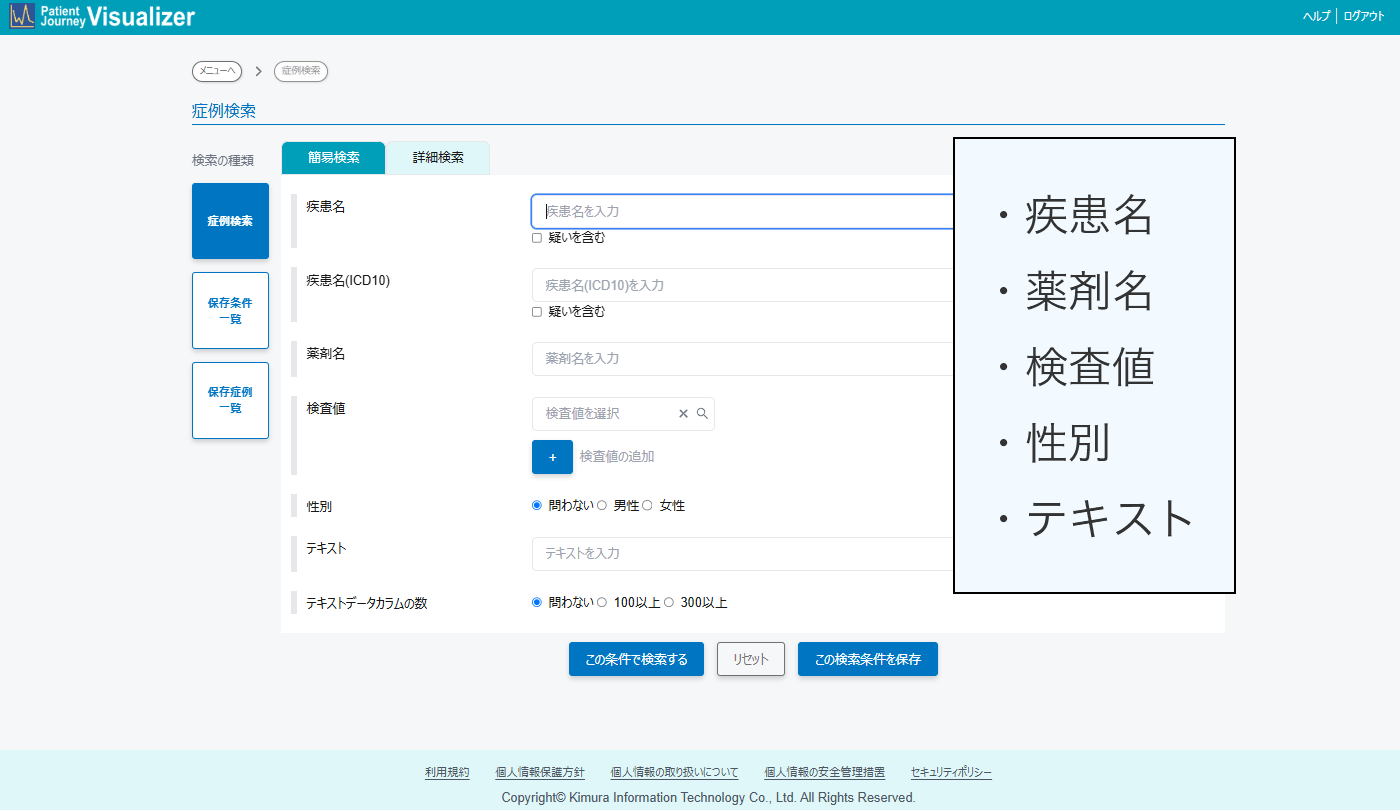This screenshot has height=810, width=1400.
Task: Open the ヘルプ link in header
Action: tap(1316, 17)
